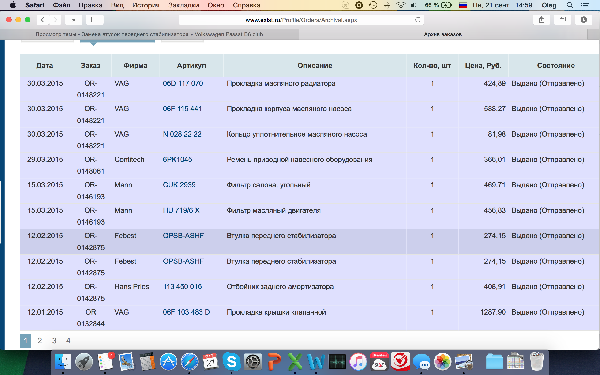
Task: Click the Цена, Руб. column header
Action: pyautogui.click(x=483, y=65)
